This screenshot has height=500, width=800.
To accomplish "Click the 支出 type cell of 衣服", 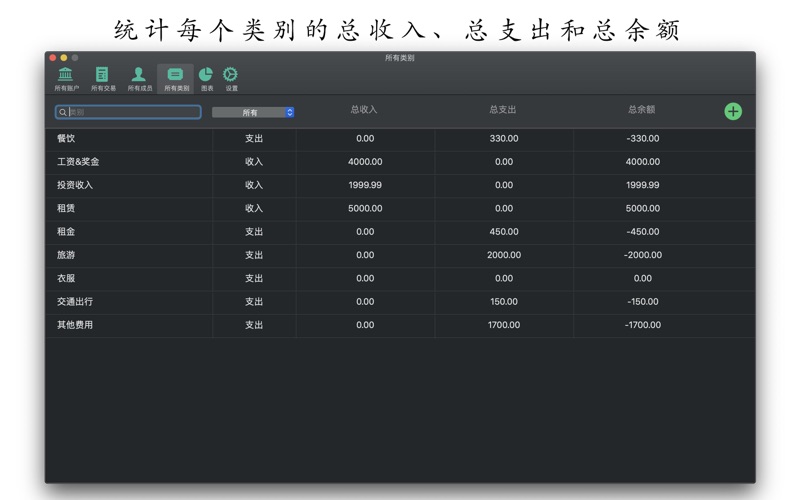I will tap(254, 279).
